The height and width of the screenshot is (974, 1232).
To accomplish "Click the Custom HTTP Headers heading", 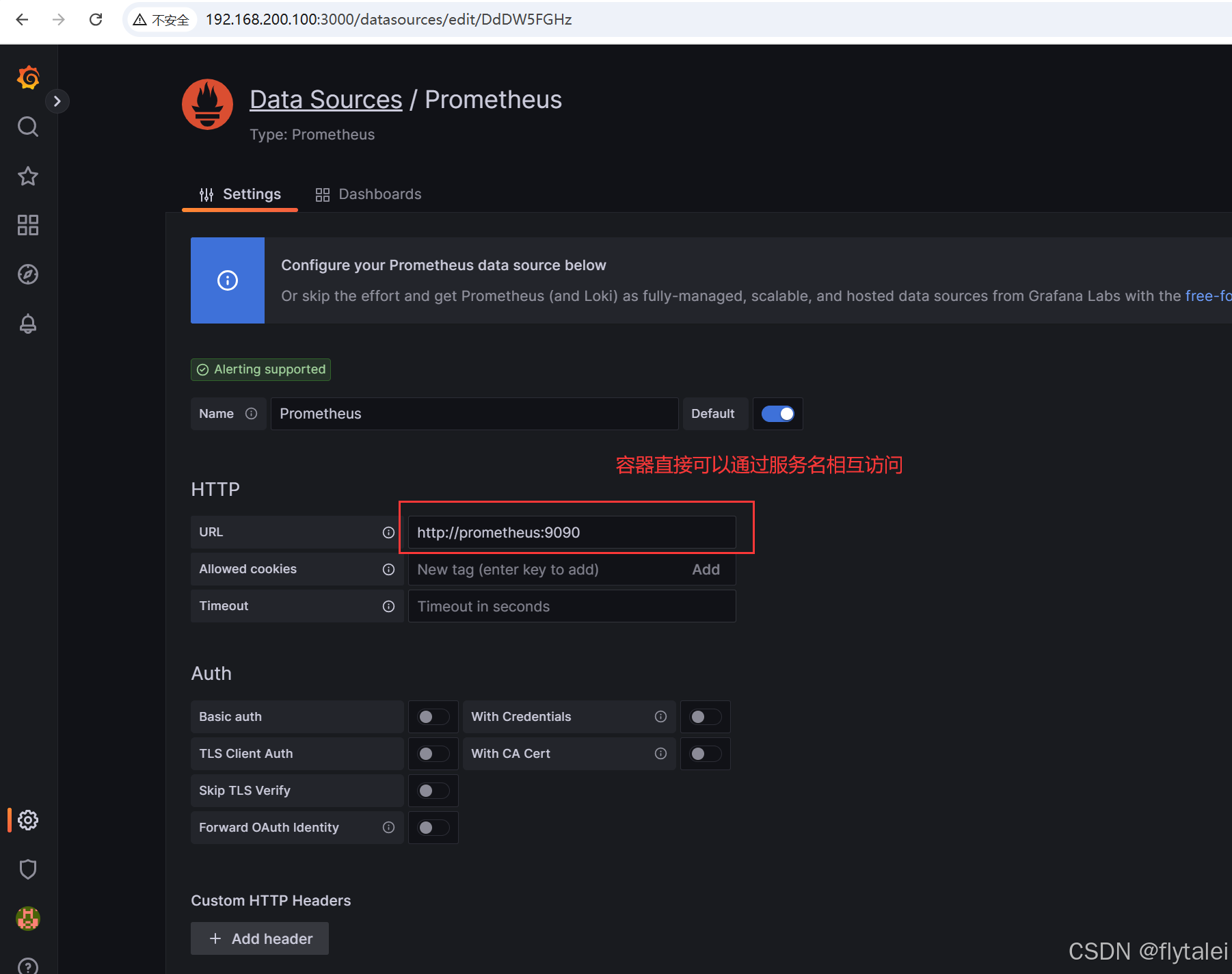I will coord(271,901).
